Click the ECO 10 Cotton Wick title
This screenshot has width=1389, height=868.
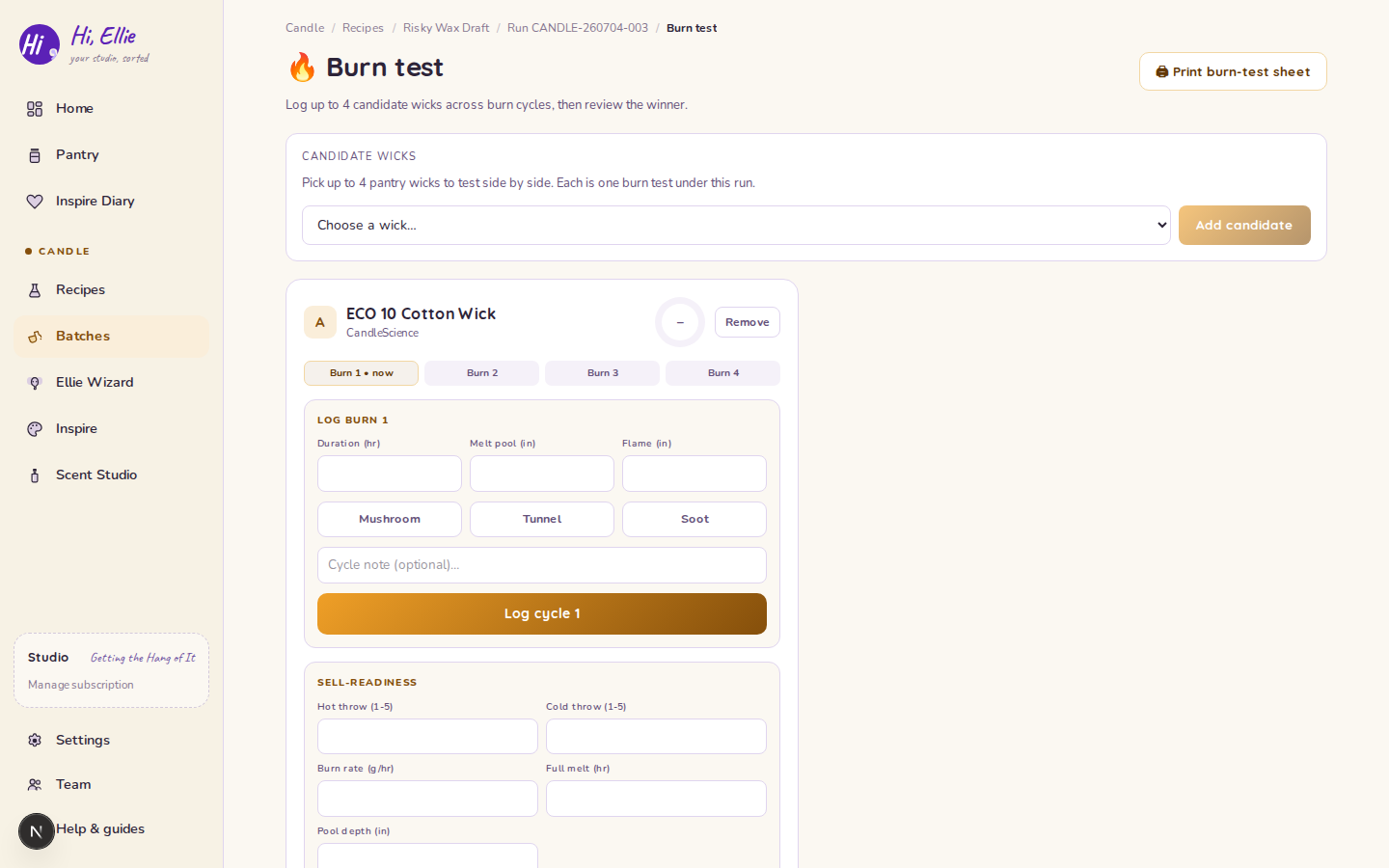click(421, 313)
